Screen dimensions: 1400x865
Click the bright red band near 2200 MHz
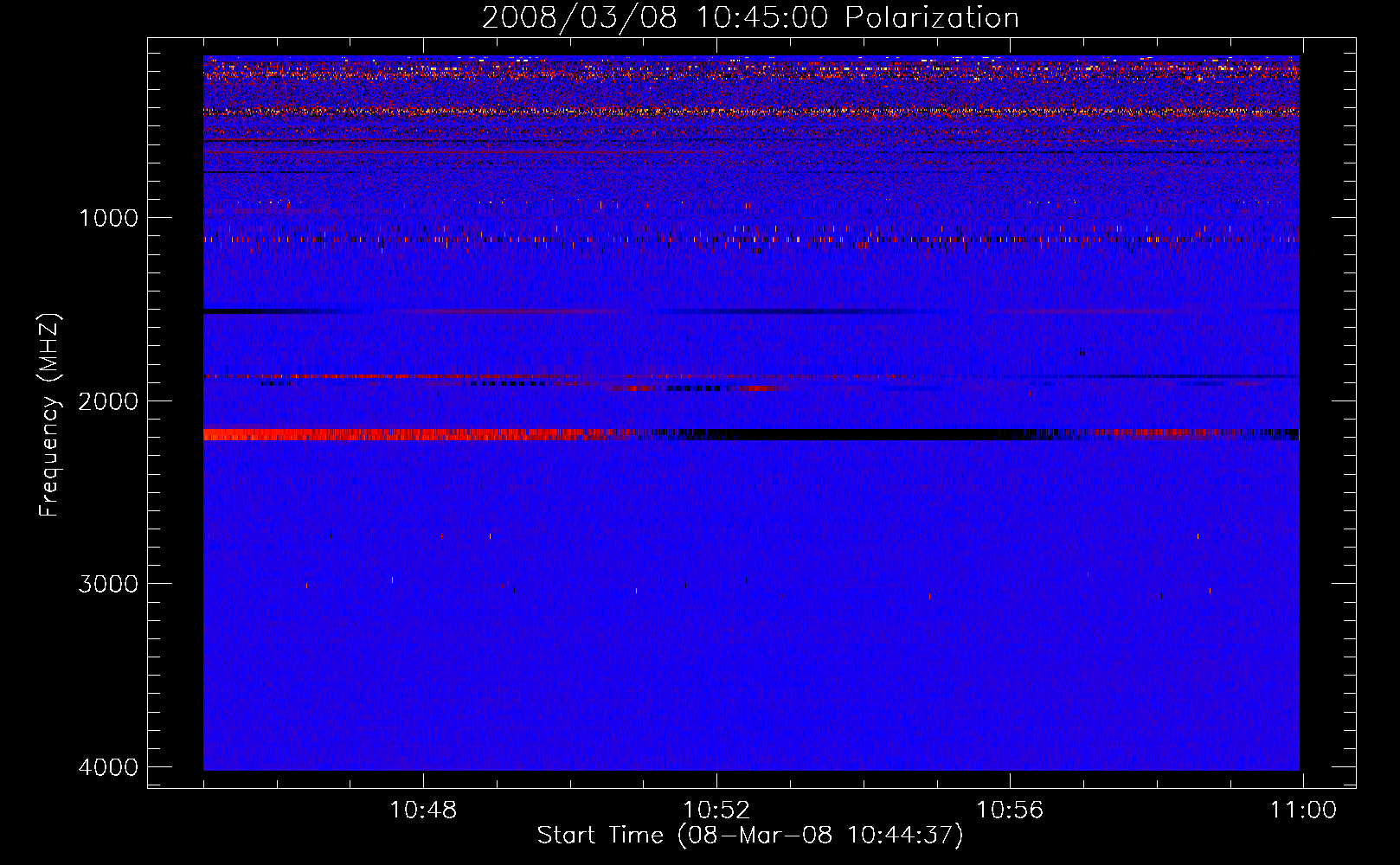tap(407, 434)
